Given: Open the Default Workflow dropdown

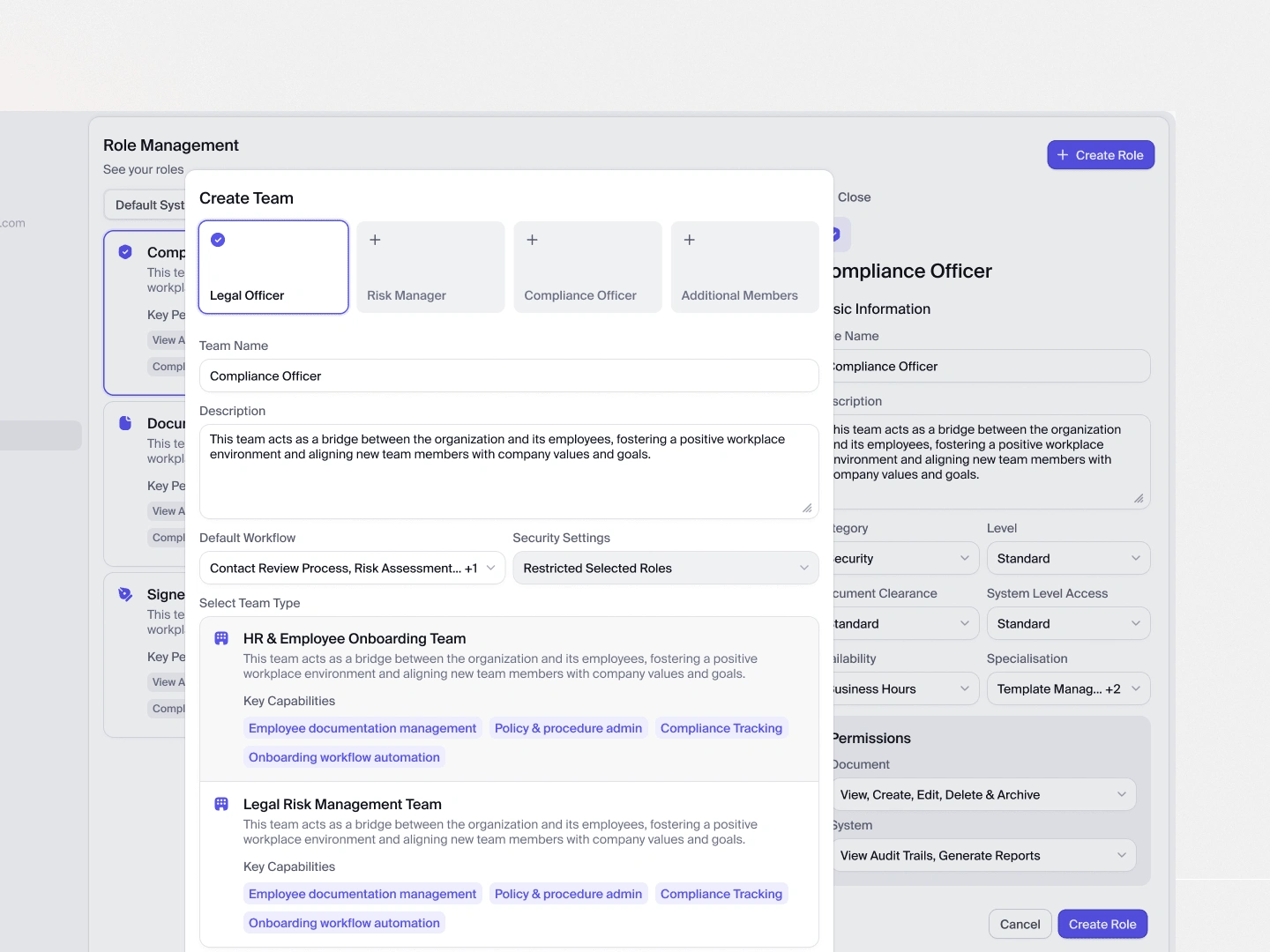Looking at the screenshot, I should [x=352, y=568].
